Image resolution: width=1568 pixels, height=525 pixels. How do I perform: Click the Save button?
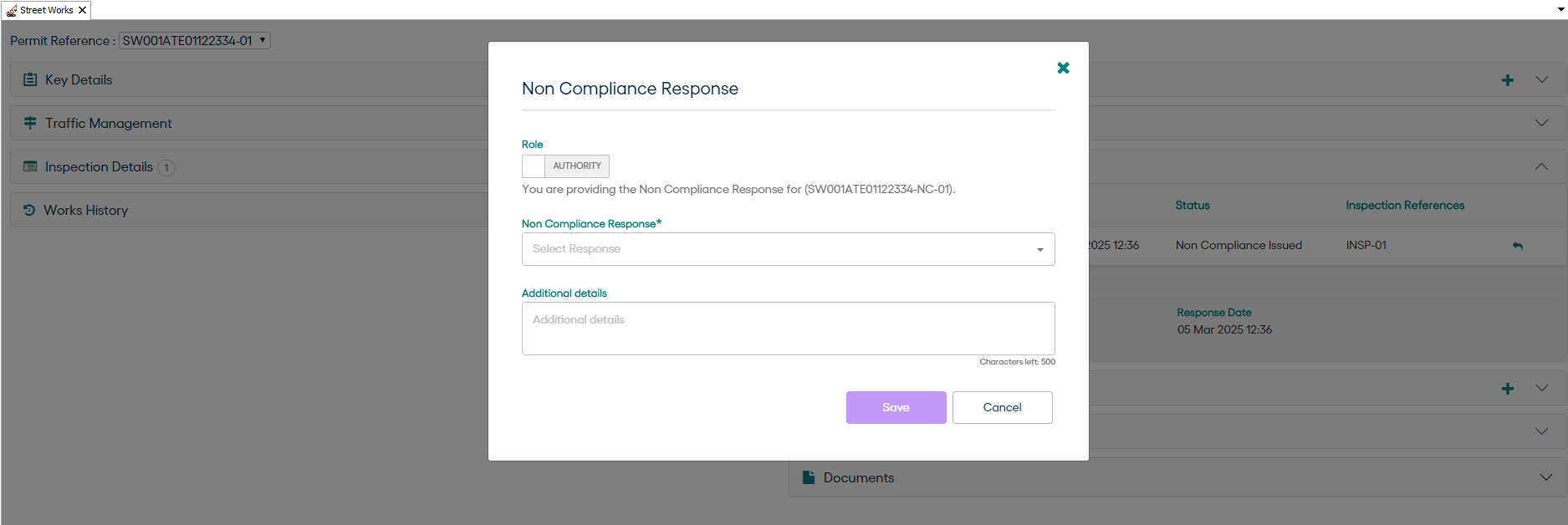click(896, 408)
